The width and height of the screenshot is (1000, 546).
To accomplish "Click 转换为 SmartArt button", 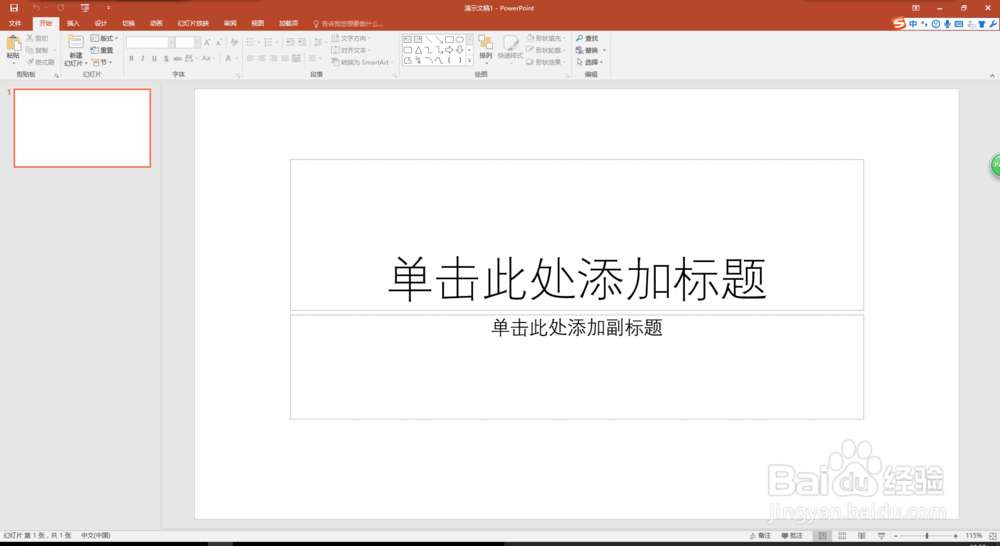I will click(x=362, y=63).
